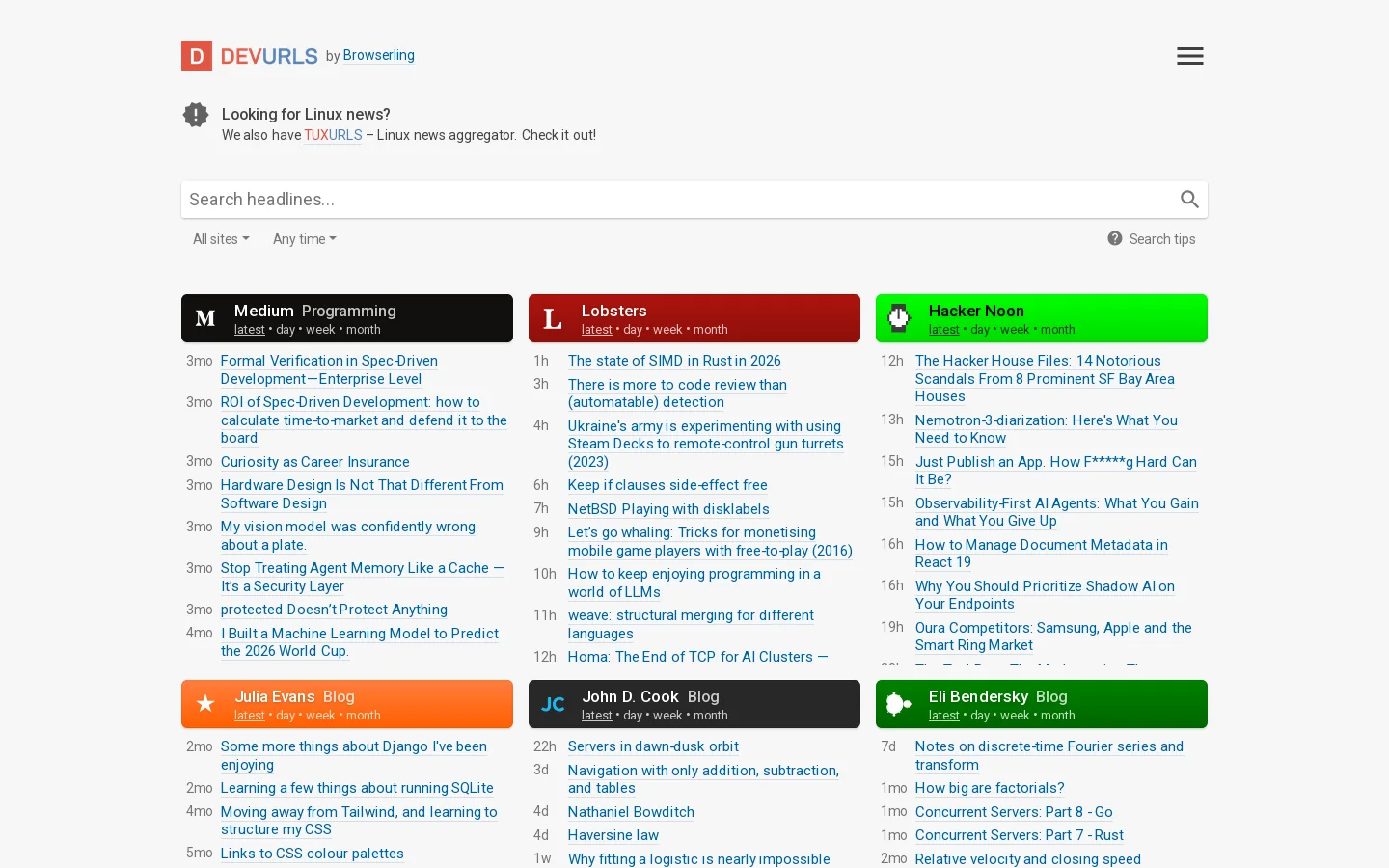
Task: Click the Lobsters L logo icon
Action: (553, 318)
